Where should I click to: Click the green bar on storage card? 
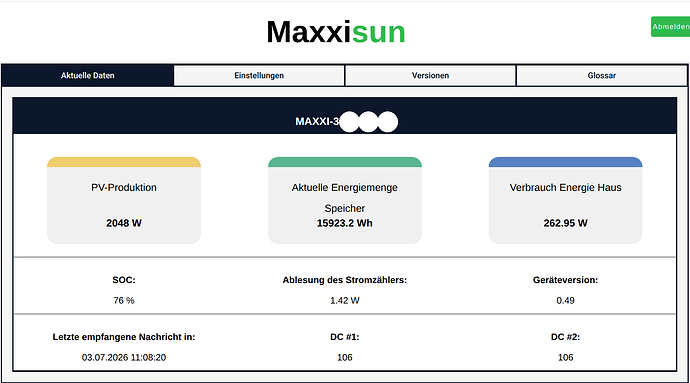pos(345,162)
